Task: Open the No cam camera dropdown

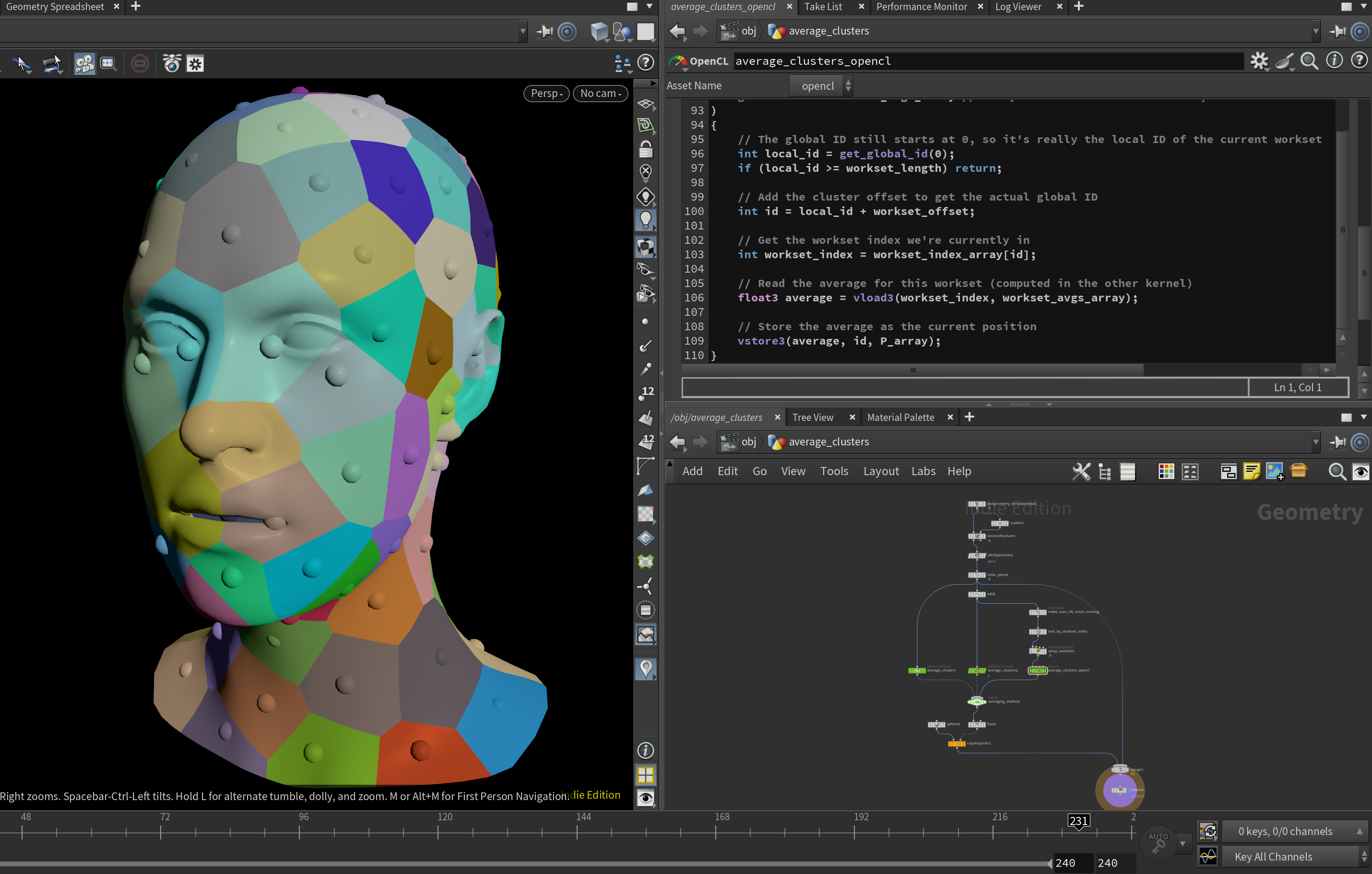Action: click(x=600, y=94)
